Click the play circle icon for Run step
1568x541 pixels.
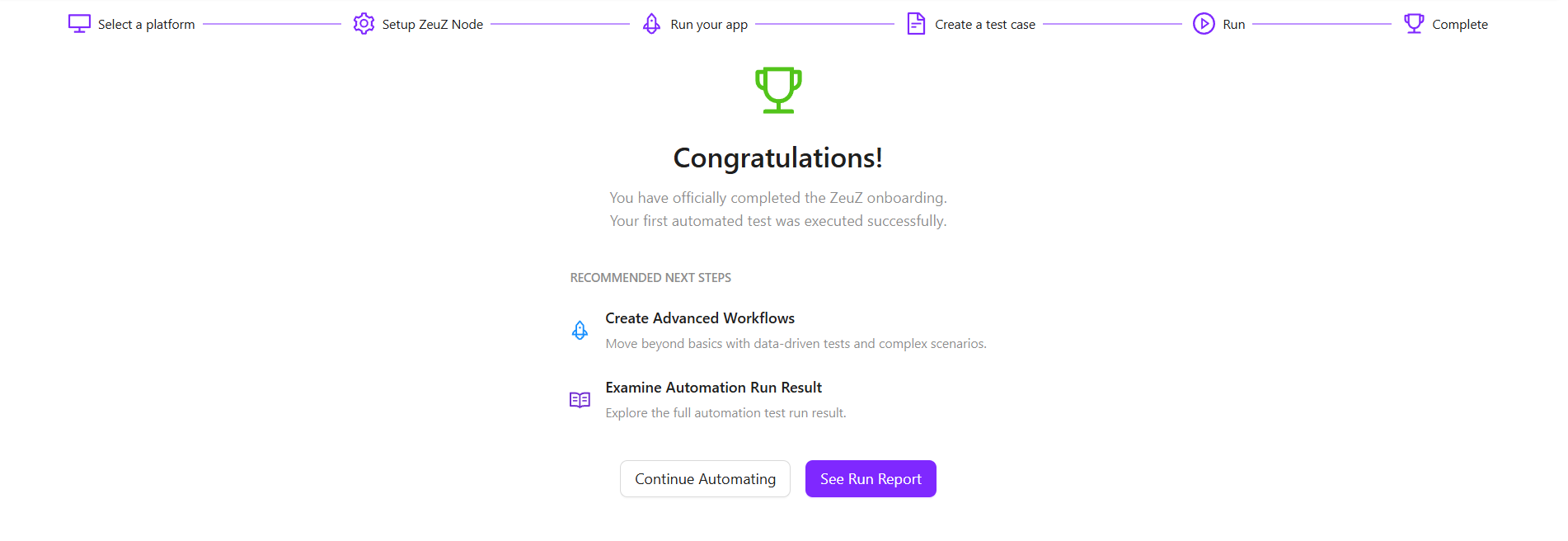(1204, 24)
